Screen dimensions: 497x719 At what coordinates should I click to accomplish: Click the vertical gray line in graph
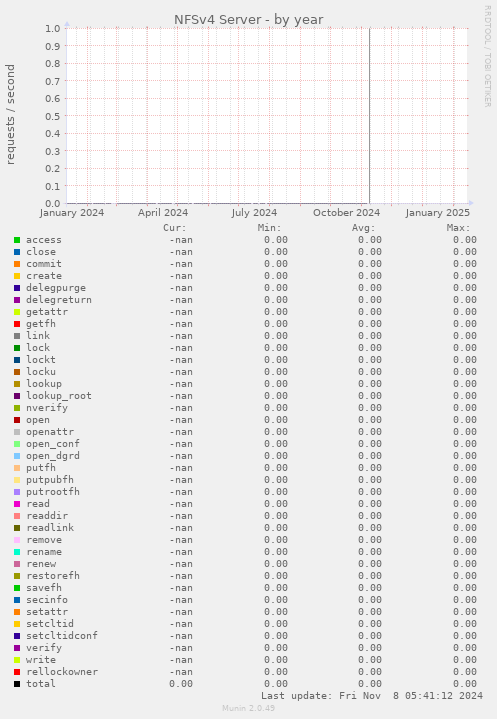click(x=370, y=116)
